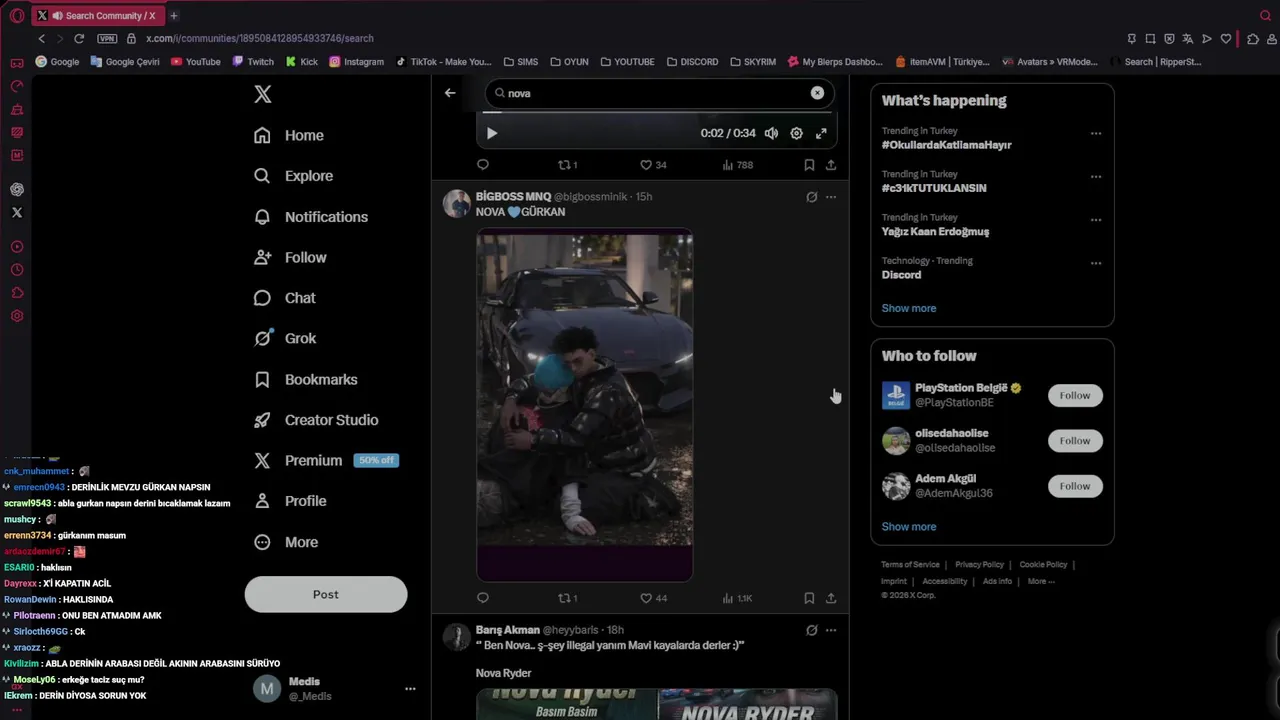Expand the video to fullscreen
Image resolution: width=1280 pixels, height=720 pixels.
tap(821, 133)
